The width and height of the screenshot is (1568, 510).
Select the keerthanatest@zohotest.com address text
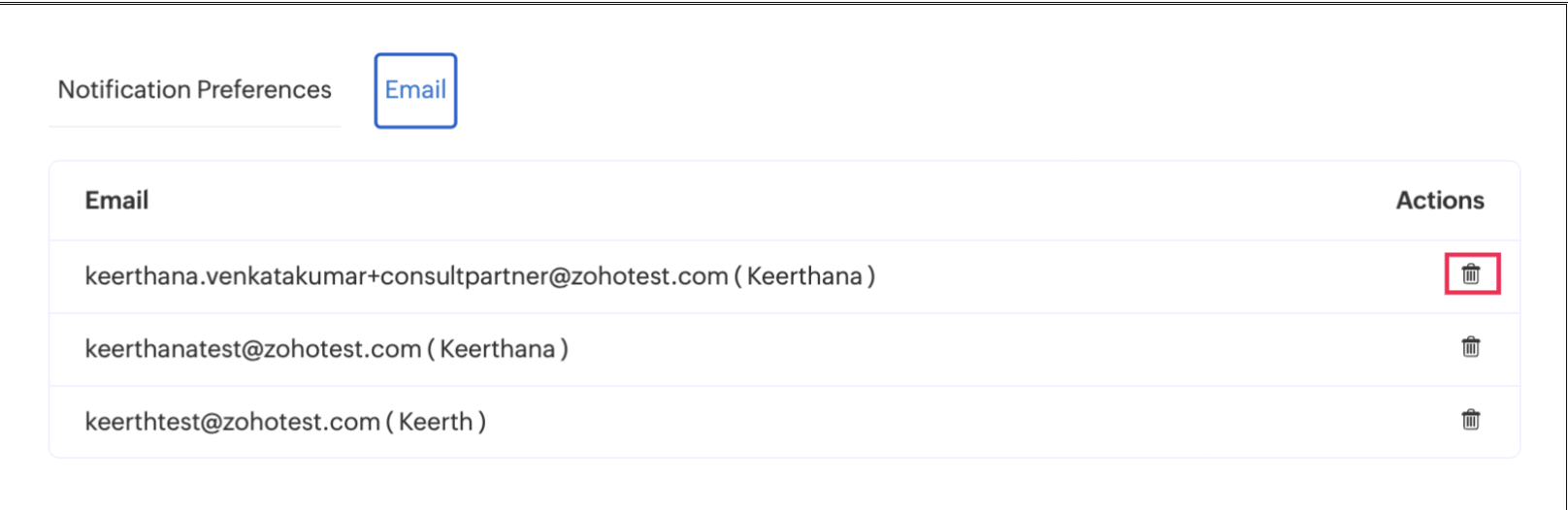(x=253, y=349)
